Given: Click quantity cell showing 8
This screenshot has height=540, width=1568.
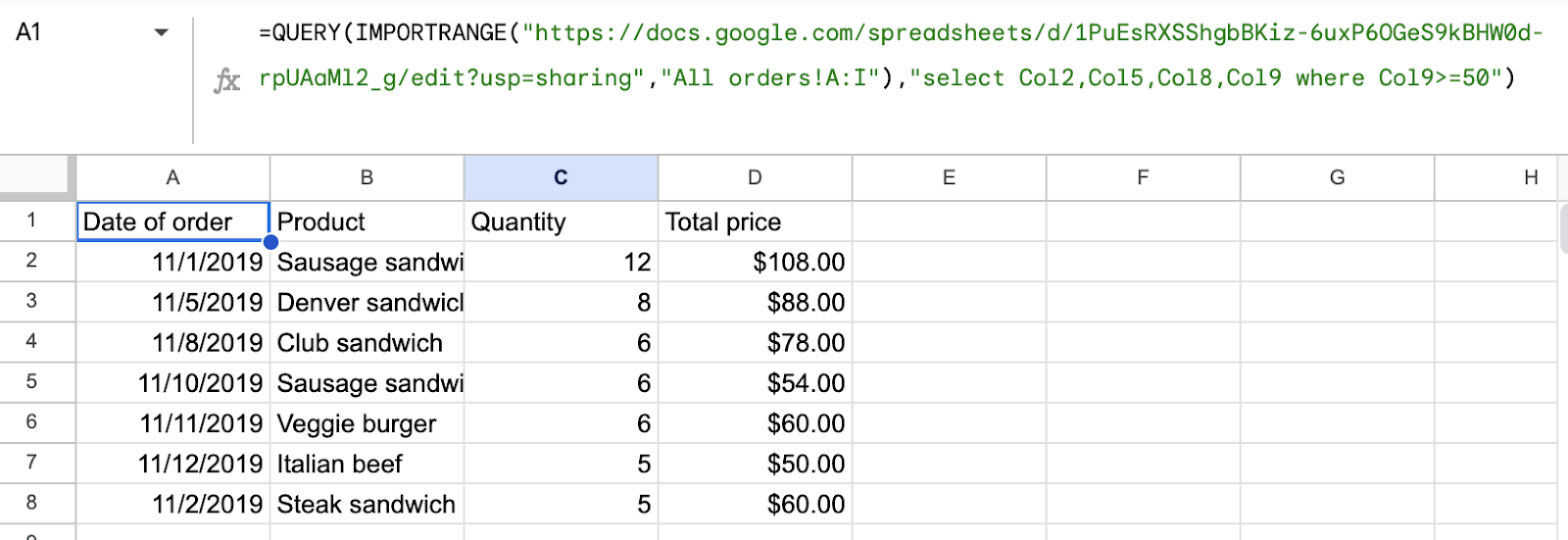Looking at the screenshot, I should 561,302.
